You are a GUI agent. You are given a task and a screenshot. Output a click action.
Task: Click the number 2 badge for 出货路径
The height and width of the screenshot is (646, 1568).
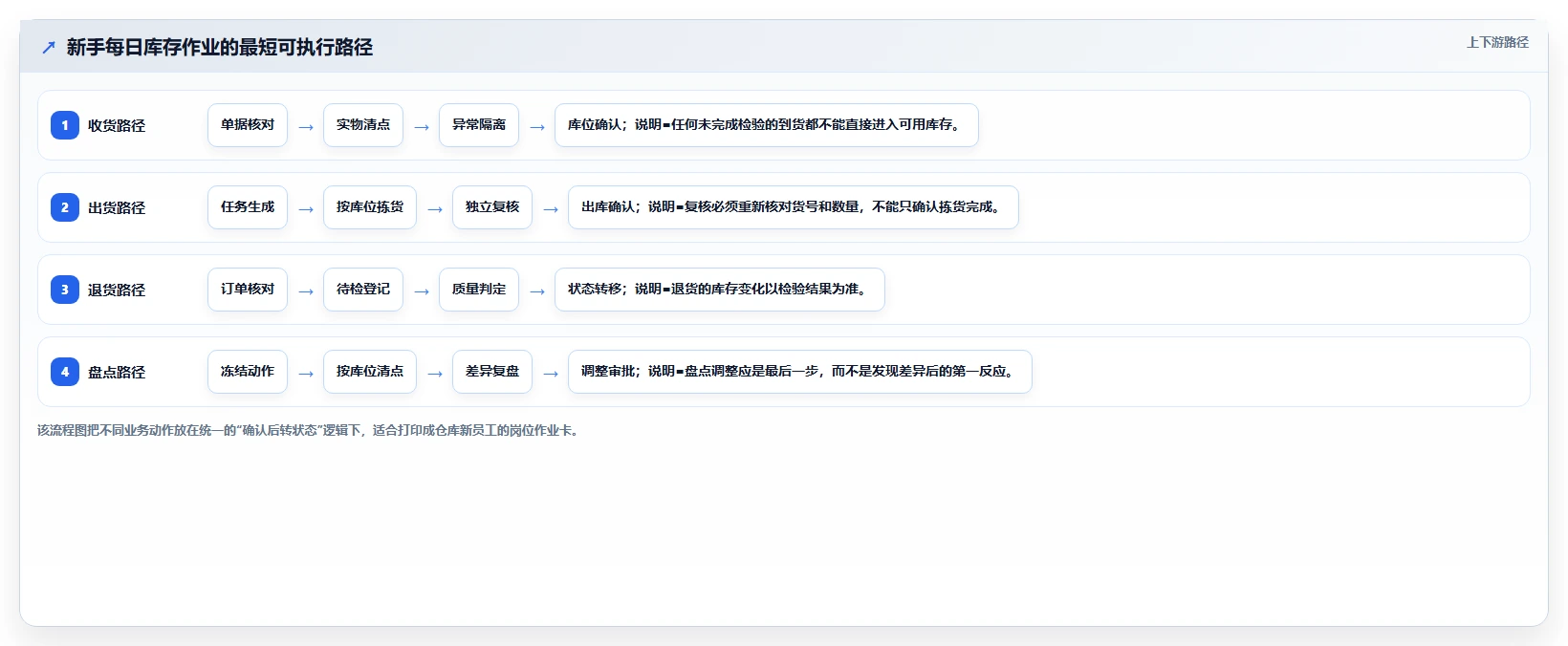click(65, 207)
